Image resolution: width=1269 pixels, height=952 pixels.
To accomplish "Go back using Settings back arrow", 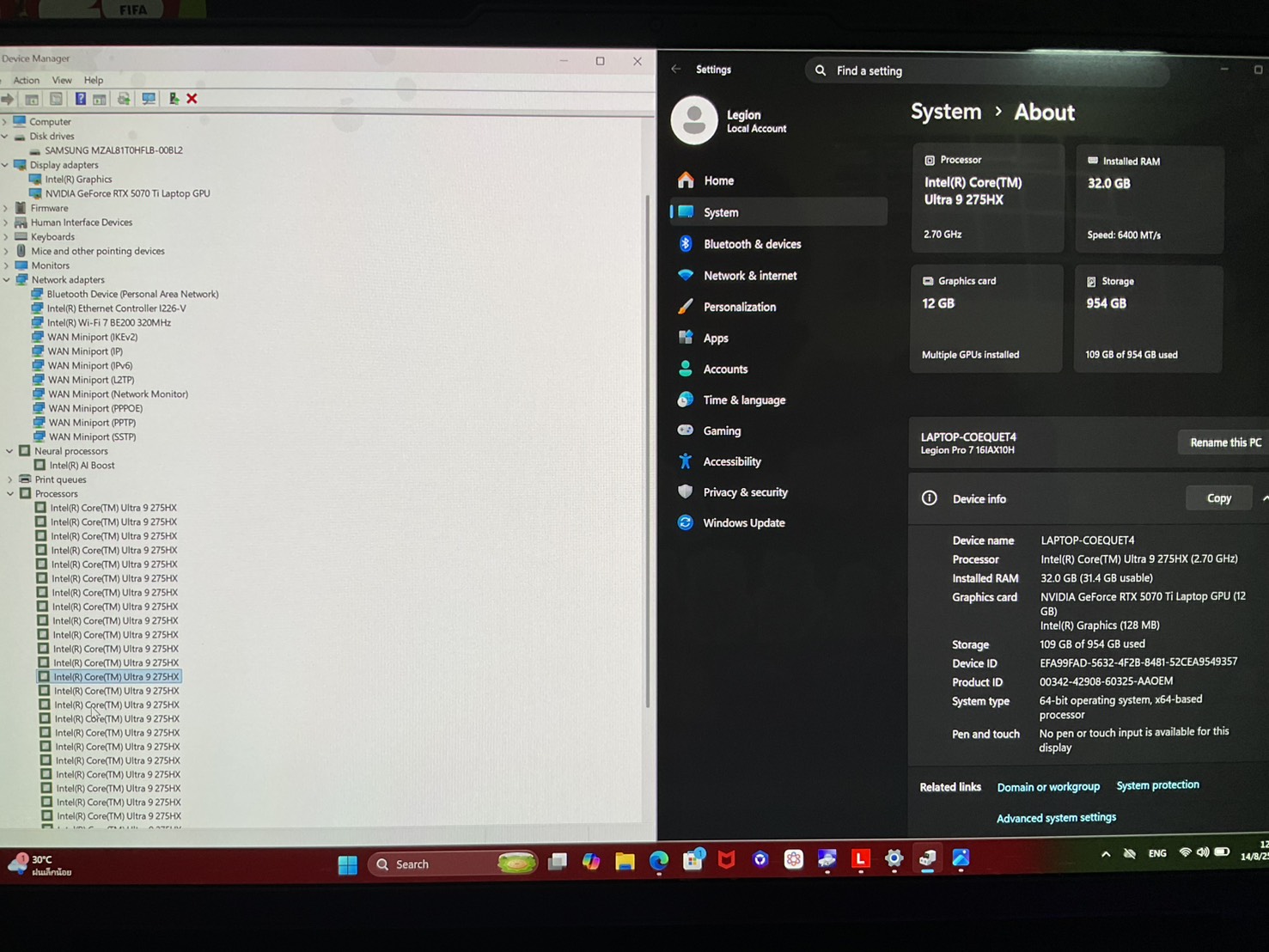I will pyautogui.click(x=676, y=69).
